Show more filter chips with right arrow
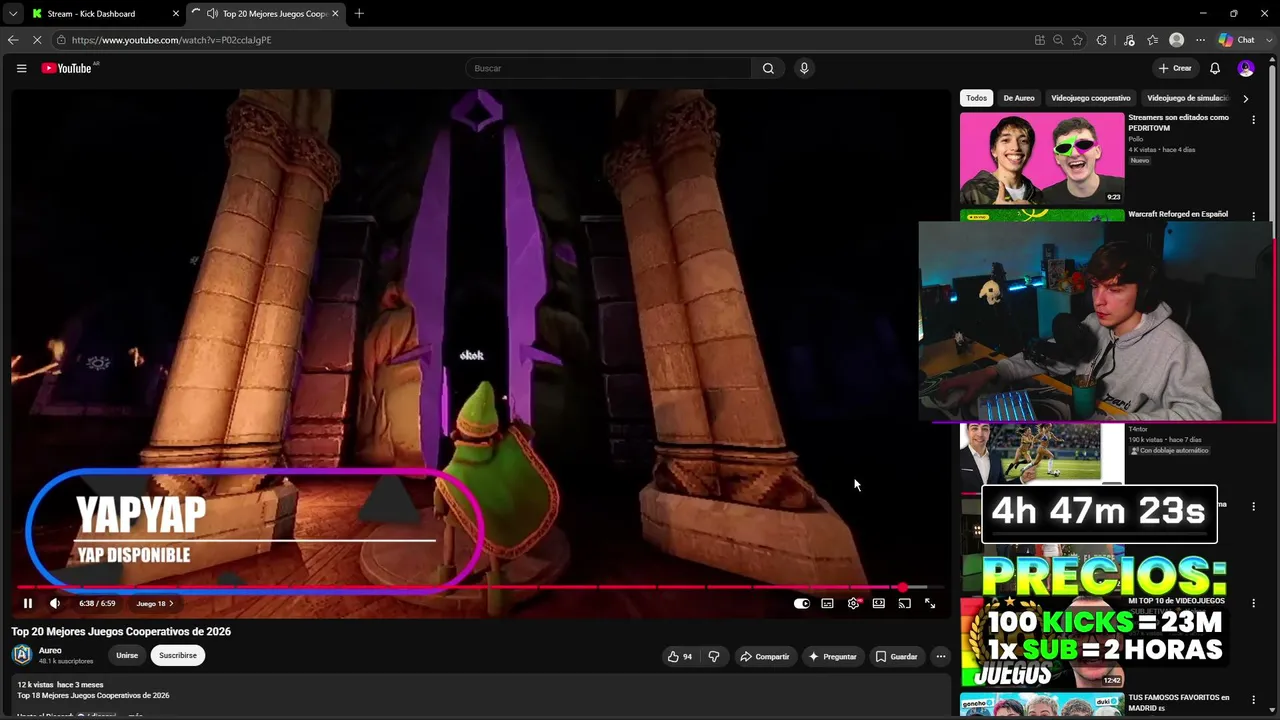This screenshot has width=1280, height=720. [1245, 98]
